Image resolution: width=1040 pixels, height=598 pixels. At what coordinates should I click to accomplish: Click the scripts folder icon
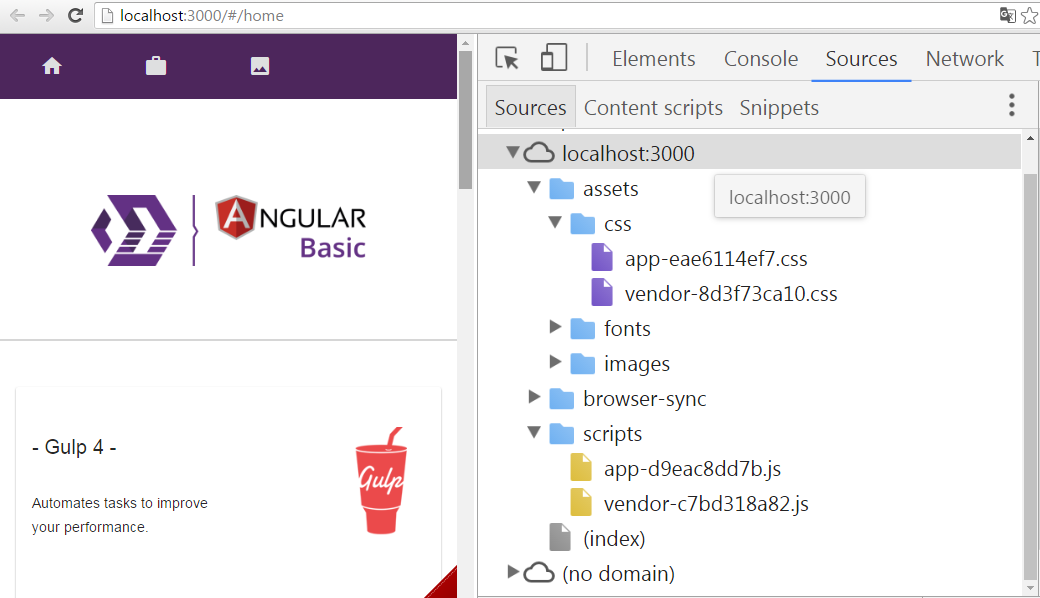coord(561,434)
